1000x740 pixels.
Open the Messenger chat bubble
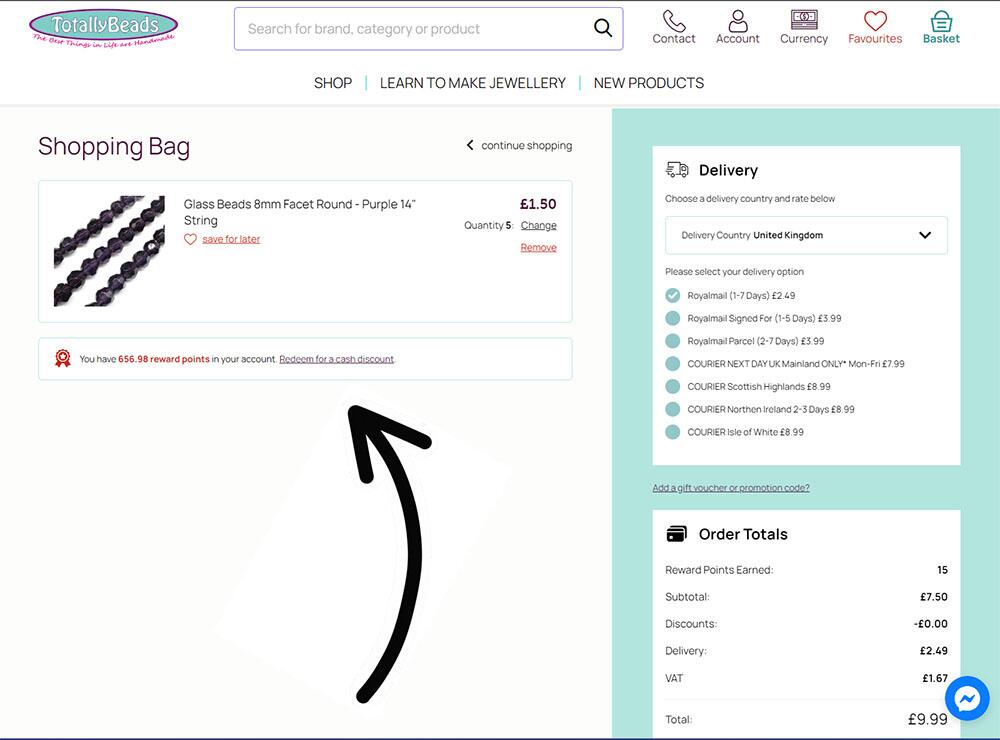pos(967,698)
